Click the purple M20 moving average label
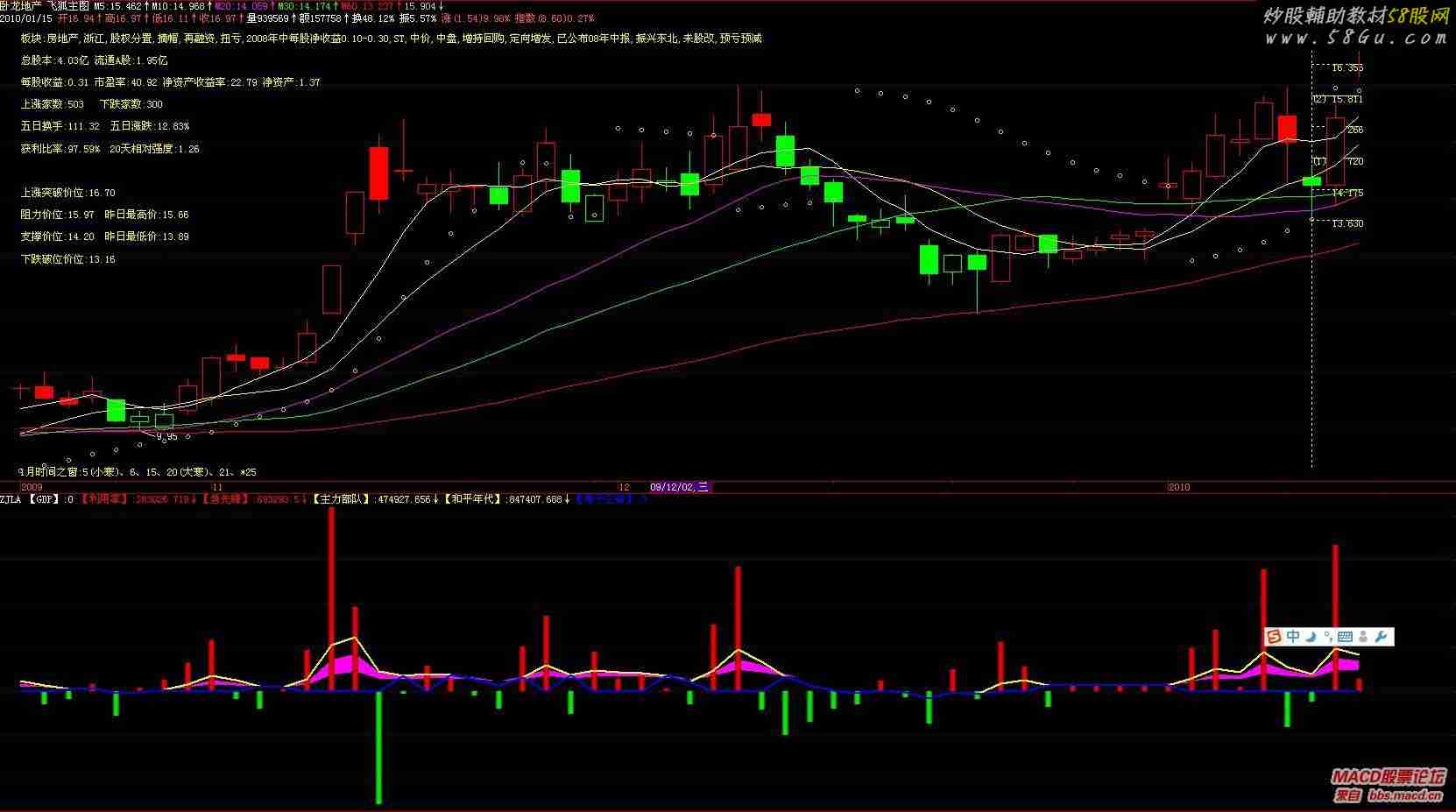 244,6
